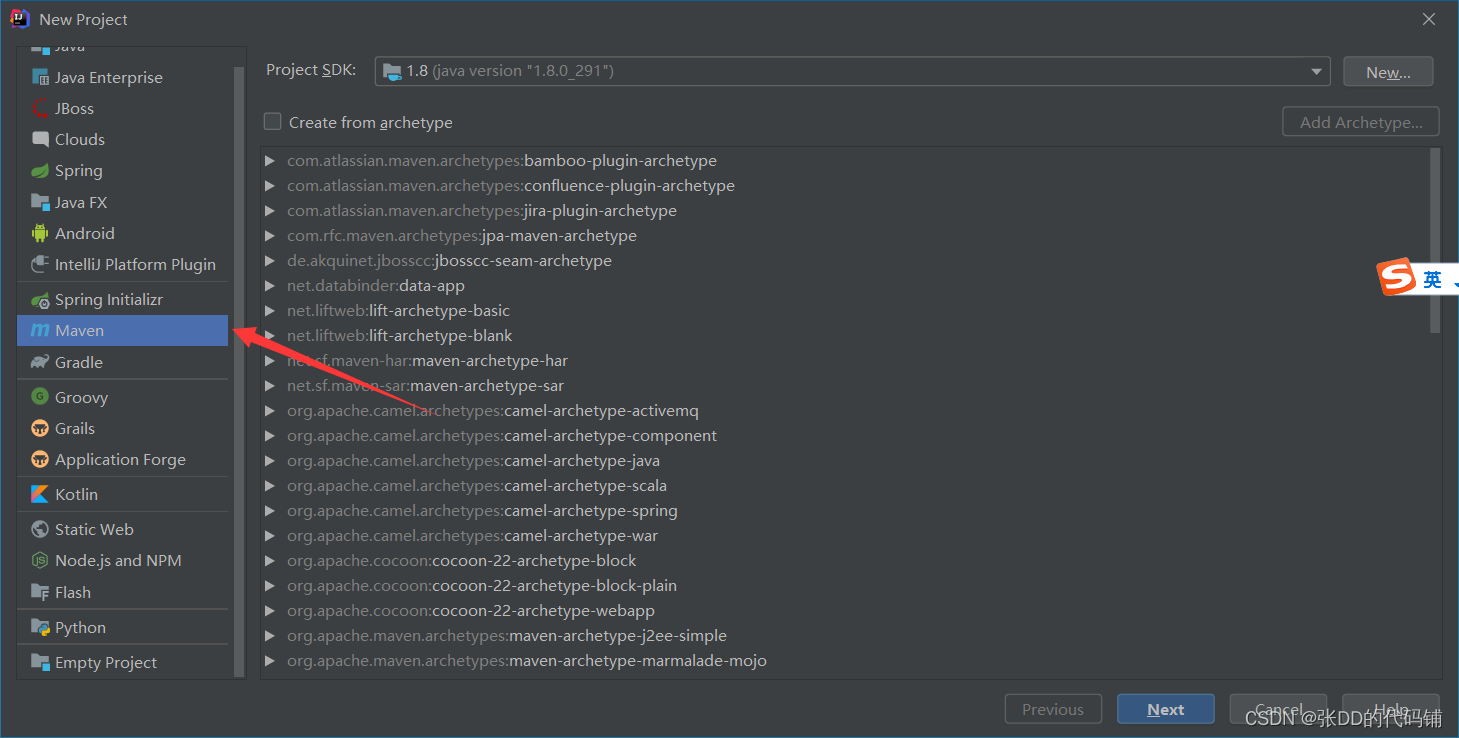
Task: Select the Flash folder icon
Action: 40,592
